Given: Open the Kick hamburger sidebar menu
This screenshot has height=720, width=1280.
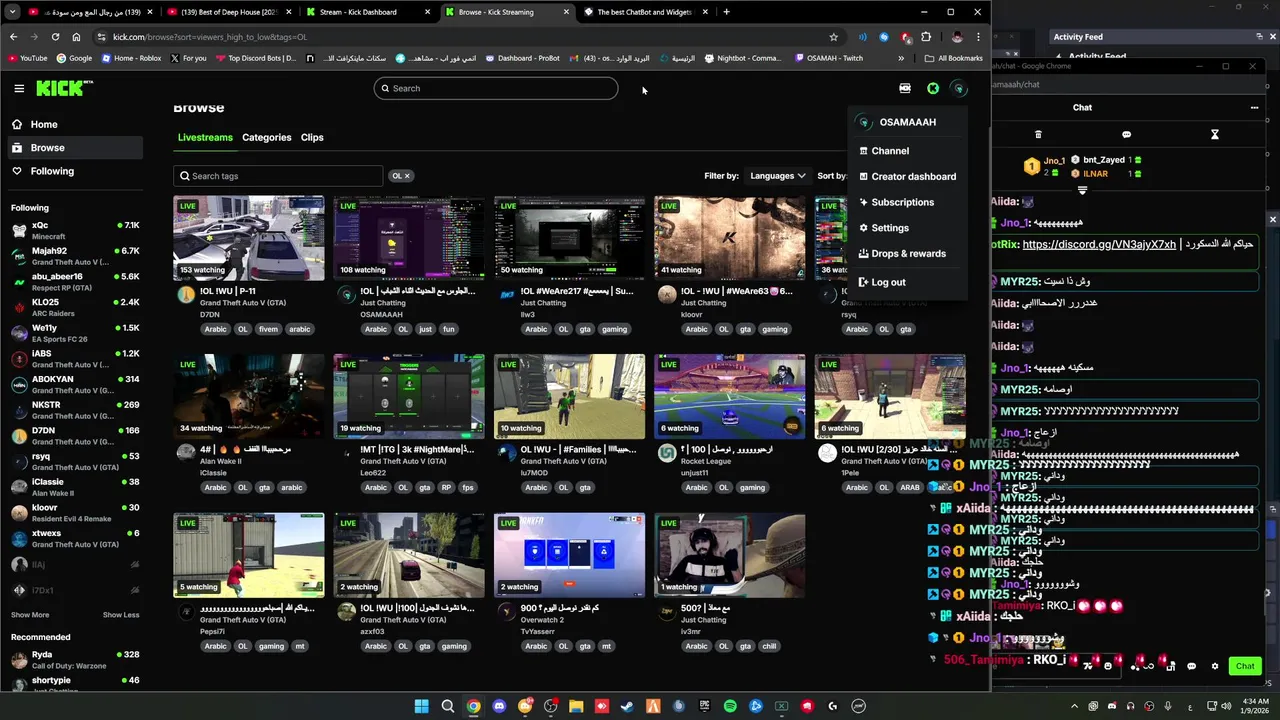Looking at the screenshot, I should [x=19, y=88].
